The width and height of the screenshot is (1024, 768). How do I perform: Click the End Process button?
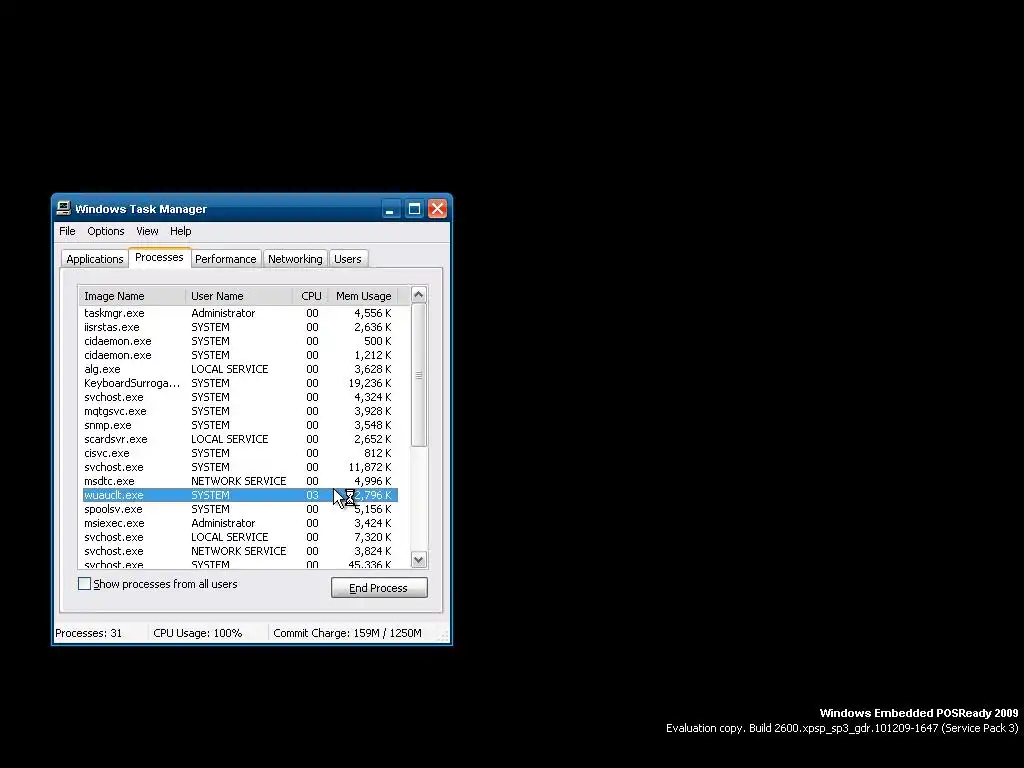pyautogui.click(x=379, y=588)
